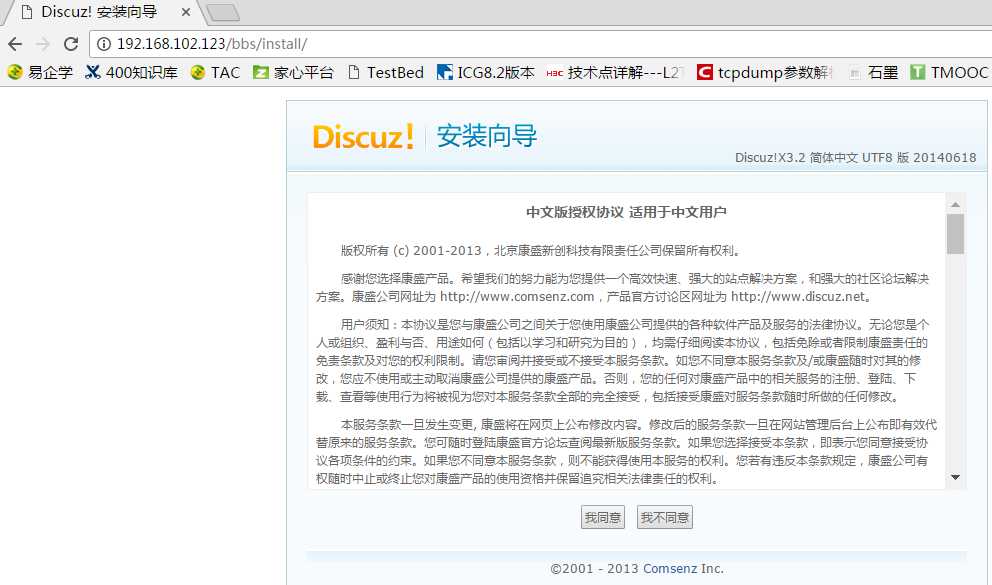Screen dimensions: 992x585
Task: Open the 石墨 bookmark
Action: click(x=874, y=73)
